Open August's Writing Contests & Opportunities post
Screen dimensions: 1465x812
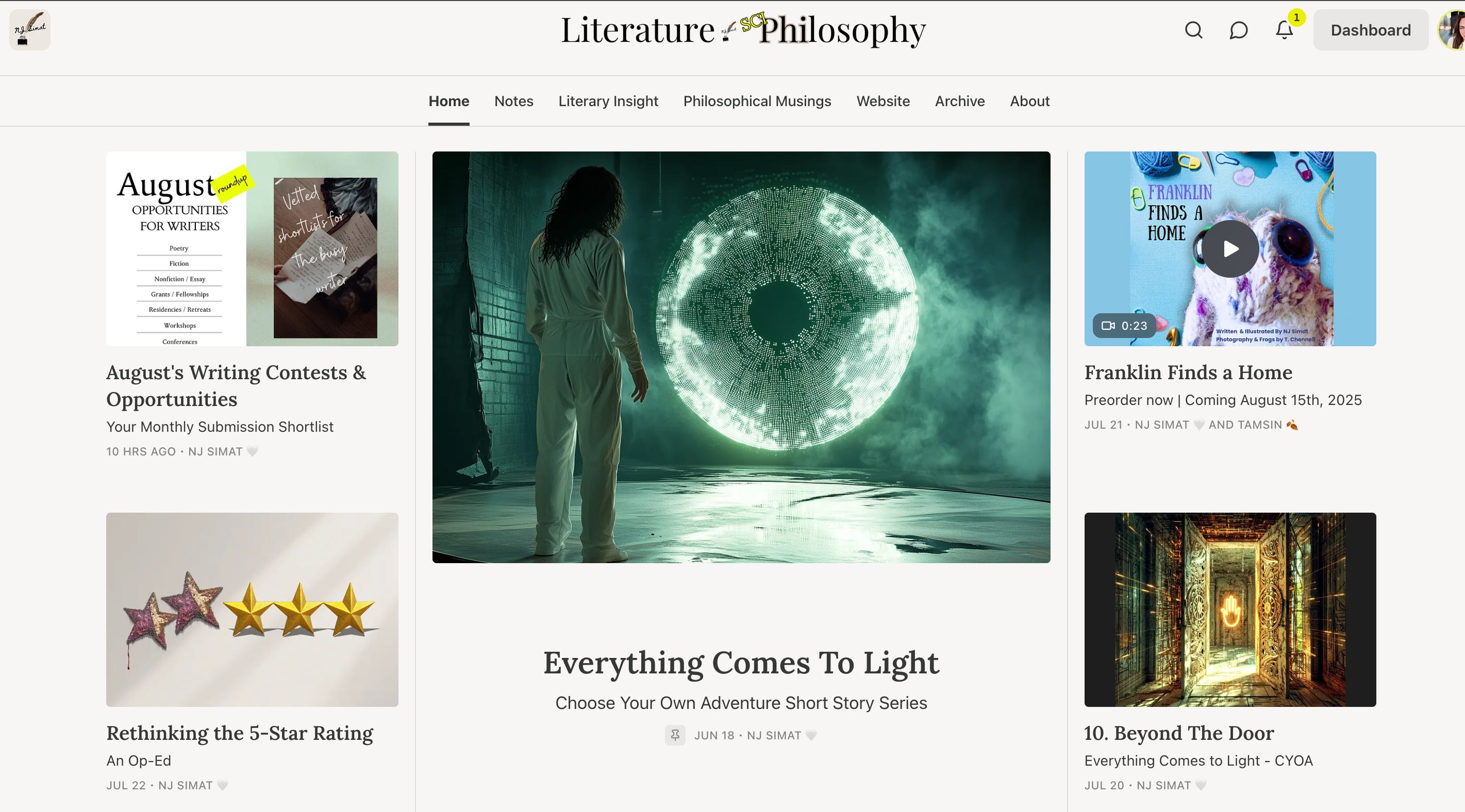click(x=236, y=385)
